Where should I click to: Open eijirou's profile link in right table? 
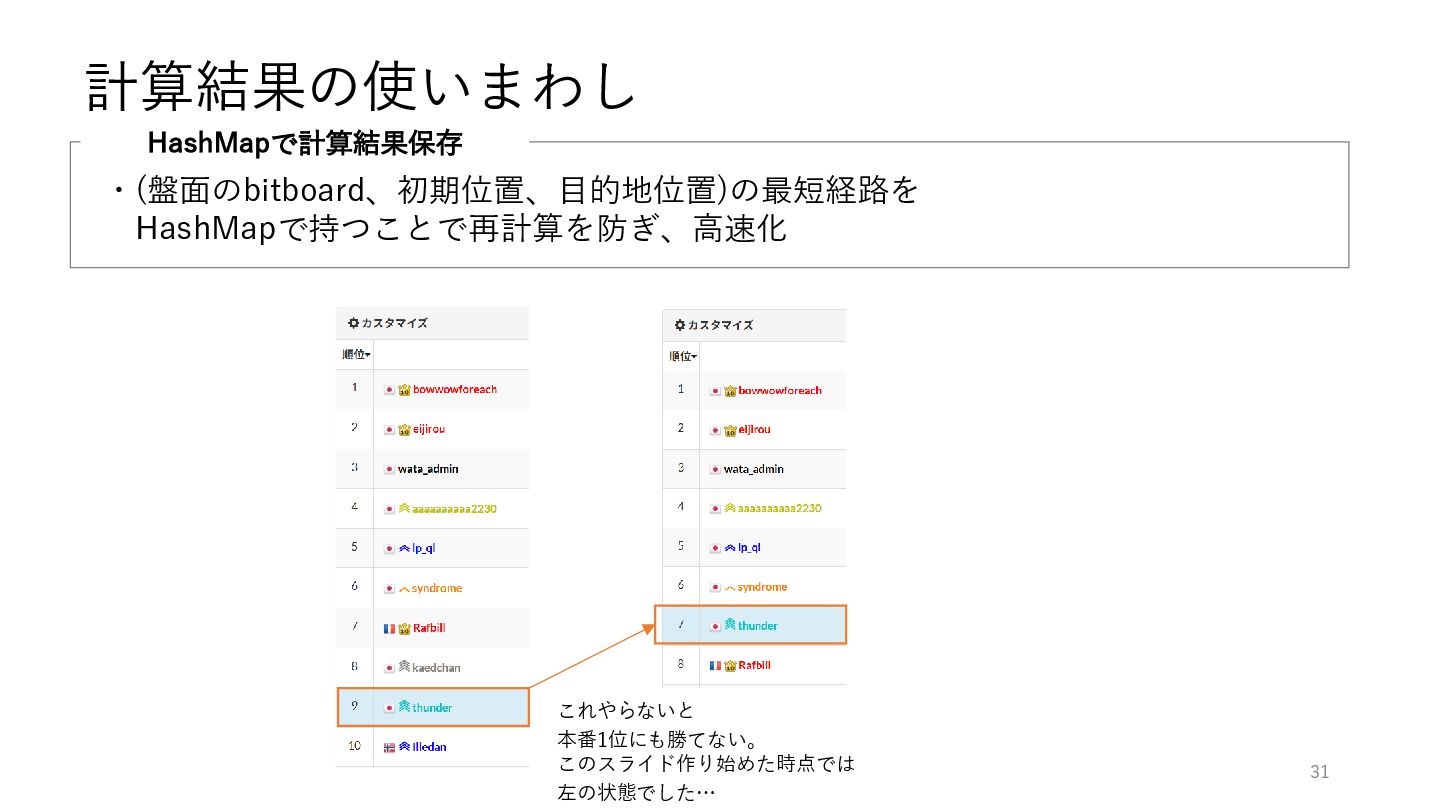coord(755,430)
